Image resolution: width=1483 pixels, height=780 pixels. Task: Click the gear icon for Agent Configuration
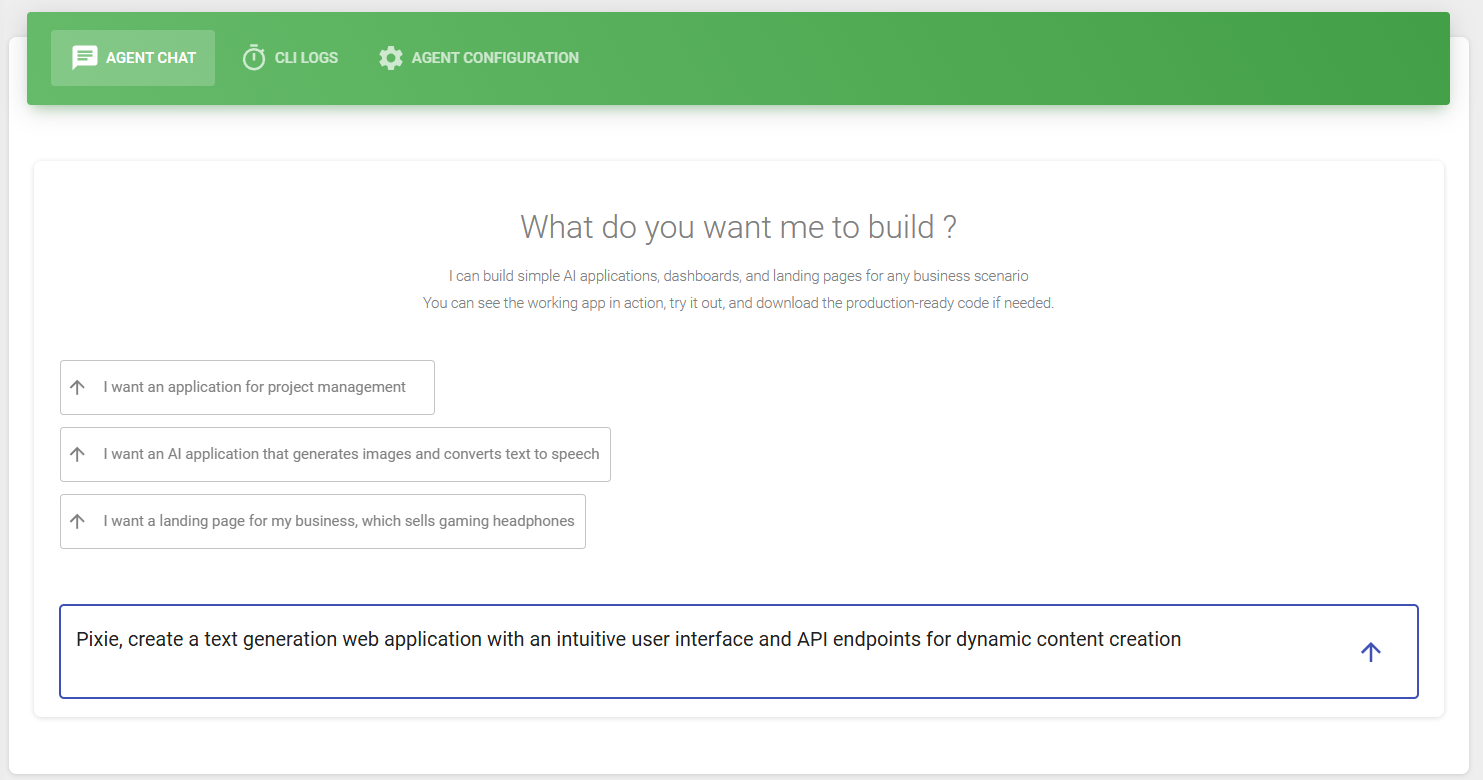(390, 58)
